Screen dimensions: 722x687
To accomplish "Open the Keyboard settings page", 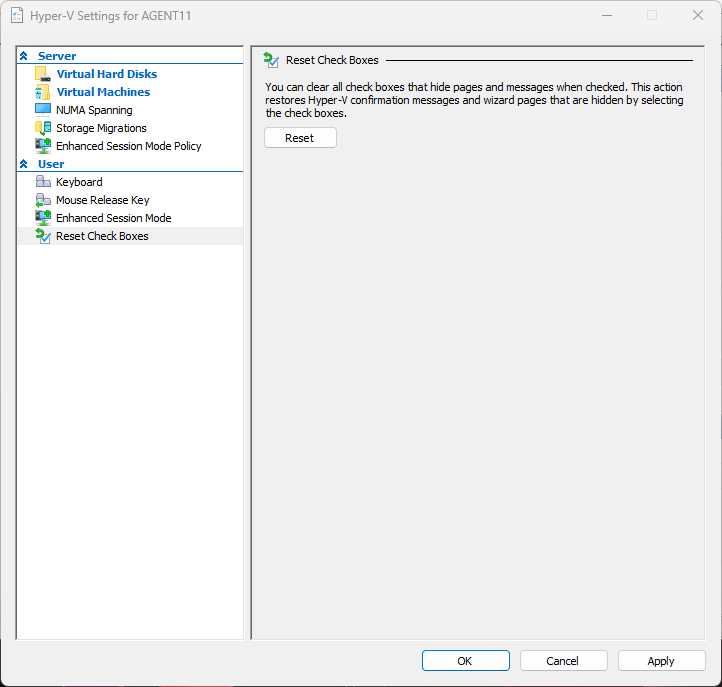I will pyautogui.click(x=79, y=182).
